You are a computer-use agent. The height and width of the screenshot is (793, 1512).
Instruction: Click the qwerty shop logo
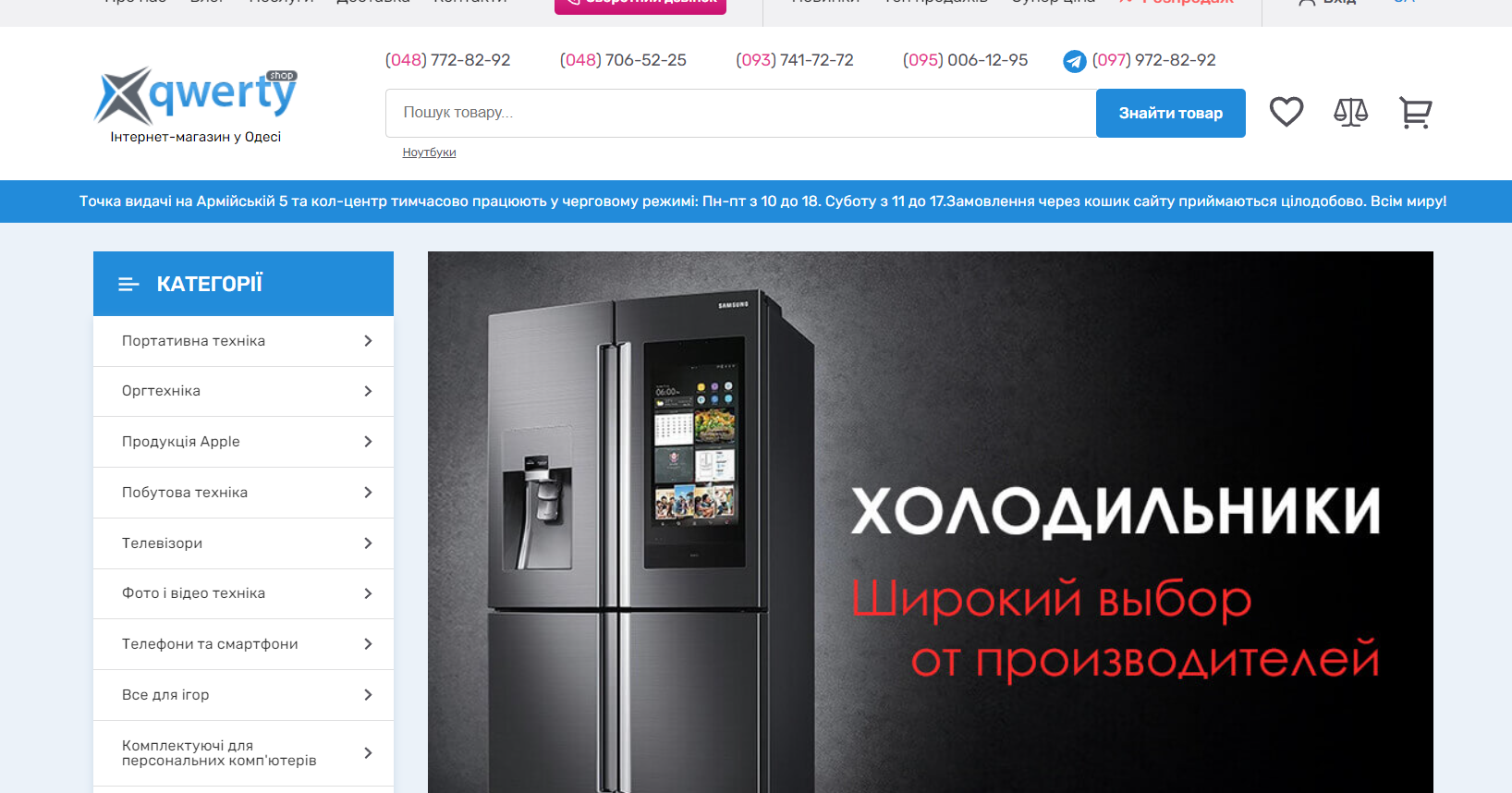[x=196, y=105]
